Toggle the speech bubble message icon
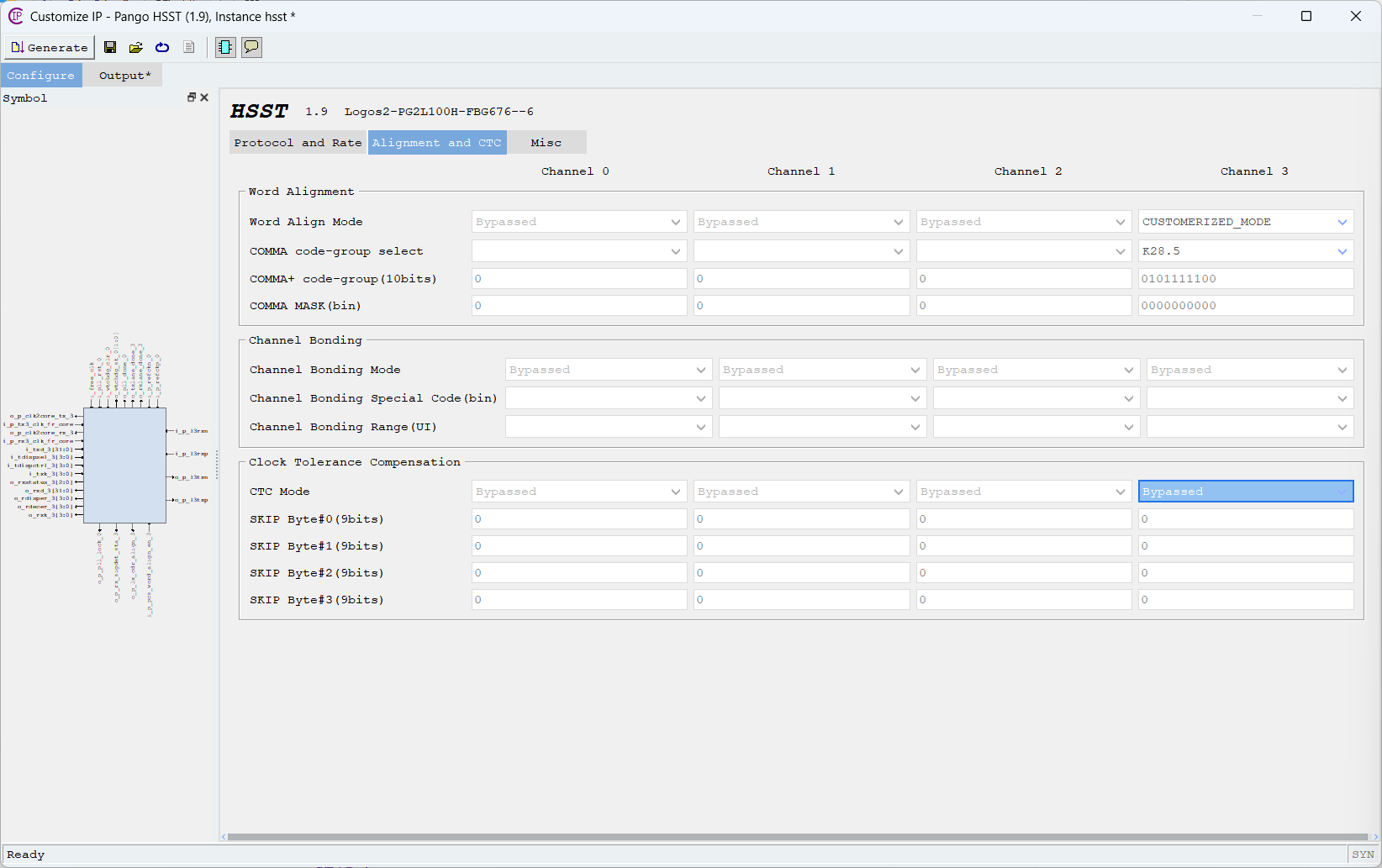The width and height of the screenshot is (1382, 868). tap(251, 48)
